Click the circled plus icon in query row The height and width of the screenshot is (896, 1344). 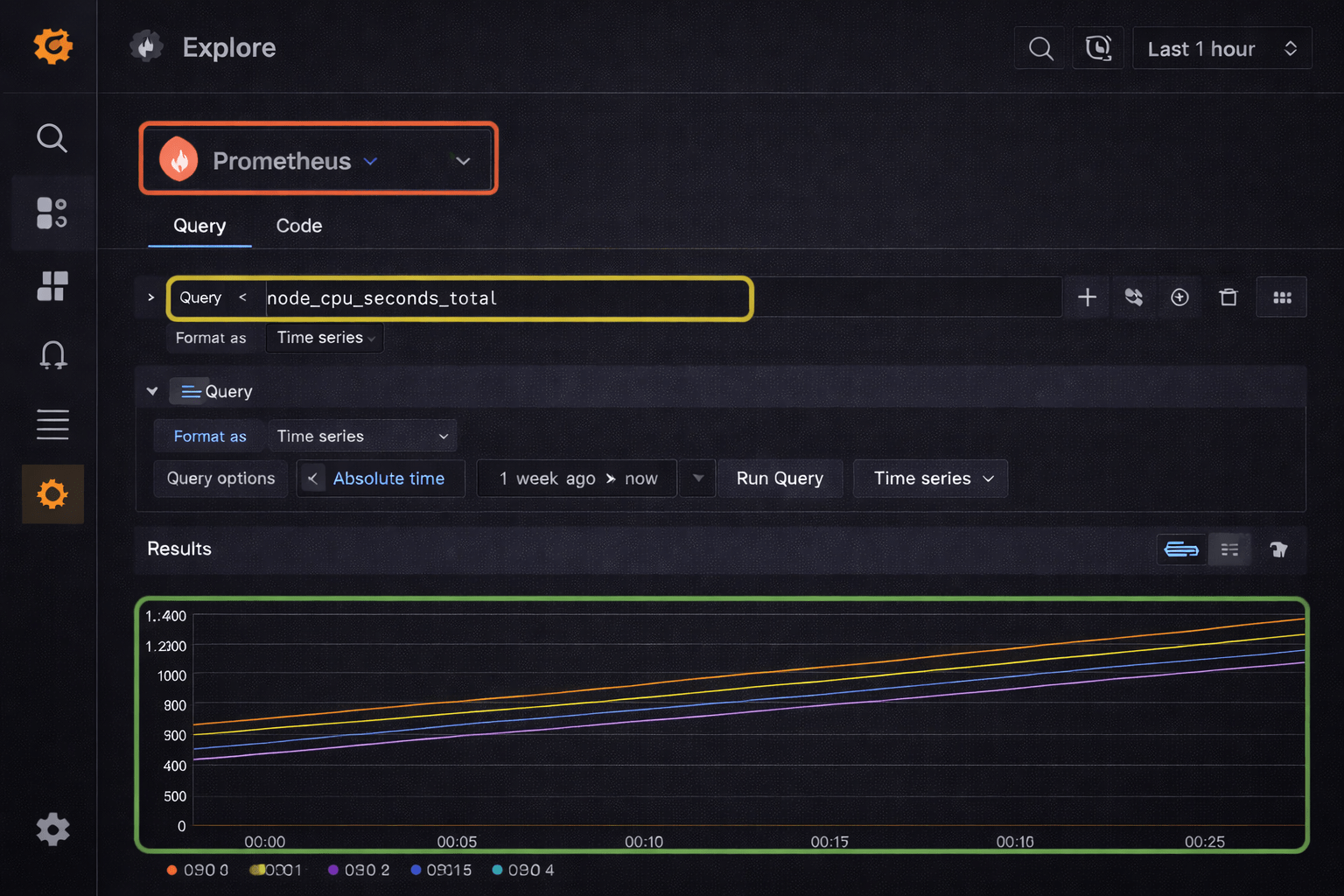tap(1179, 297)
